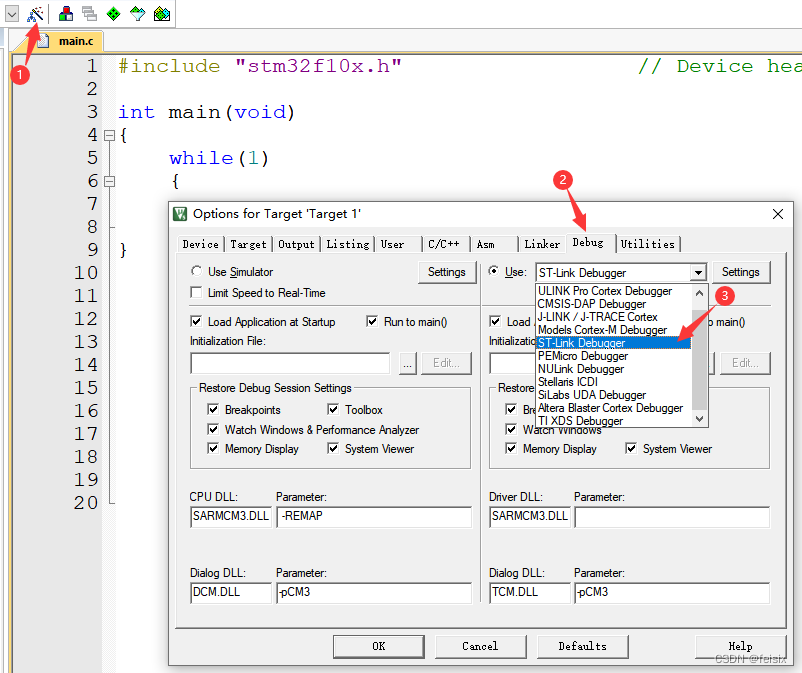Select Use Simulator radio button

point(196,271)
